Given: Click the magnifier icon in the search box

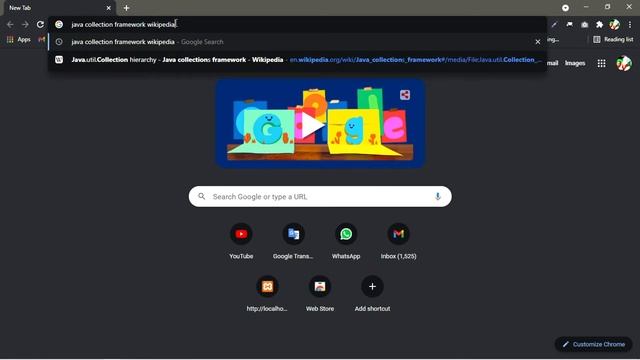Looking at the screenshot, I should [x=202, y=197].
